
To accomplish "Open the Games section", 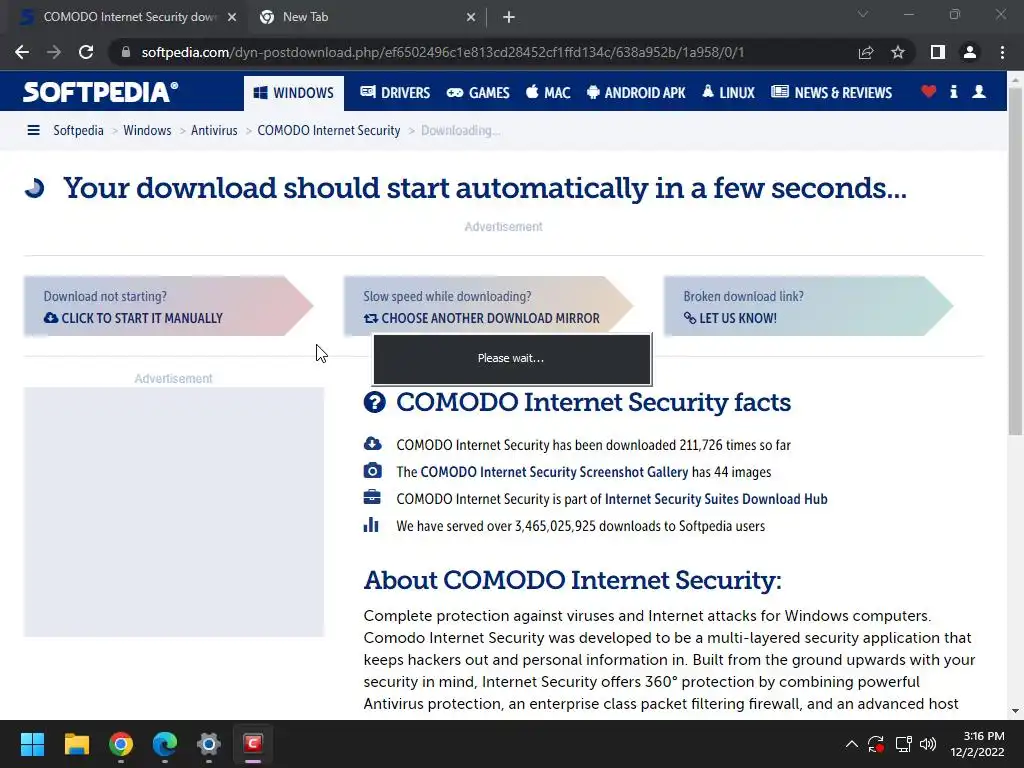I will [478, 93].
